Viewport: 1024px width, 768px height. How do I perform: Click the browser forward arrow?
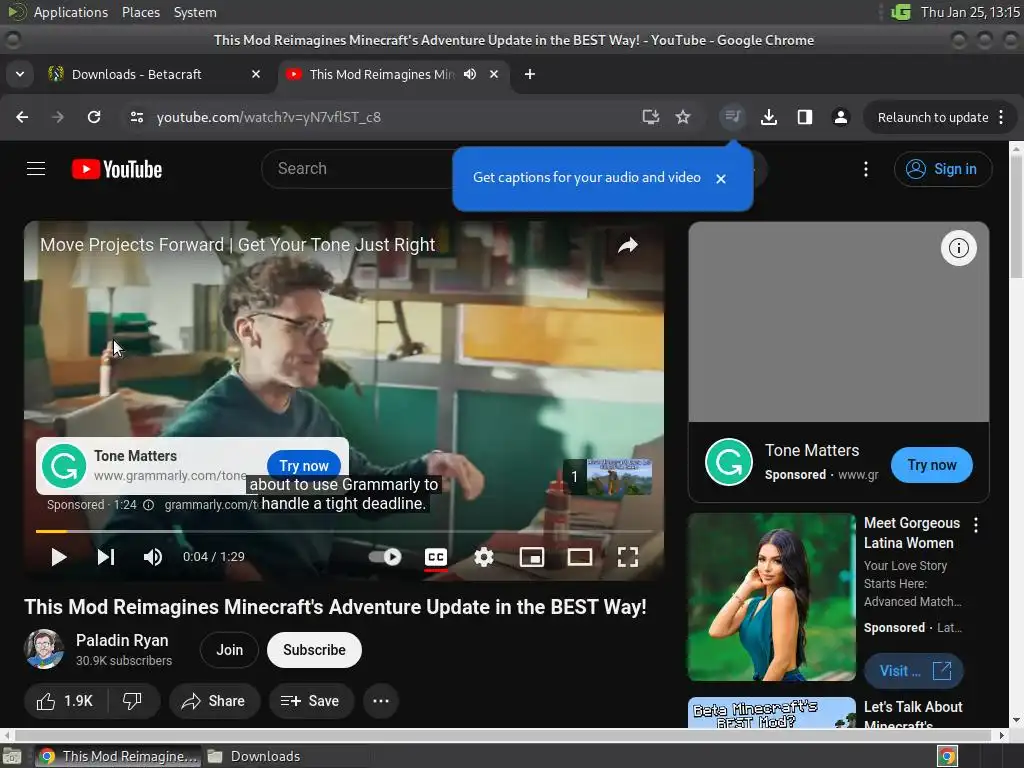(58, 117)
